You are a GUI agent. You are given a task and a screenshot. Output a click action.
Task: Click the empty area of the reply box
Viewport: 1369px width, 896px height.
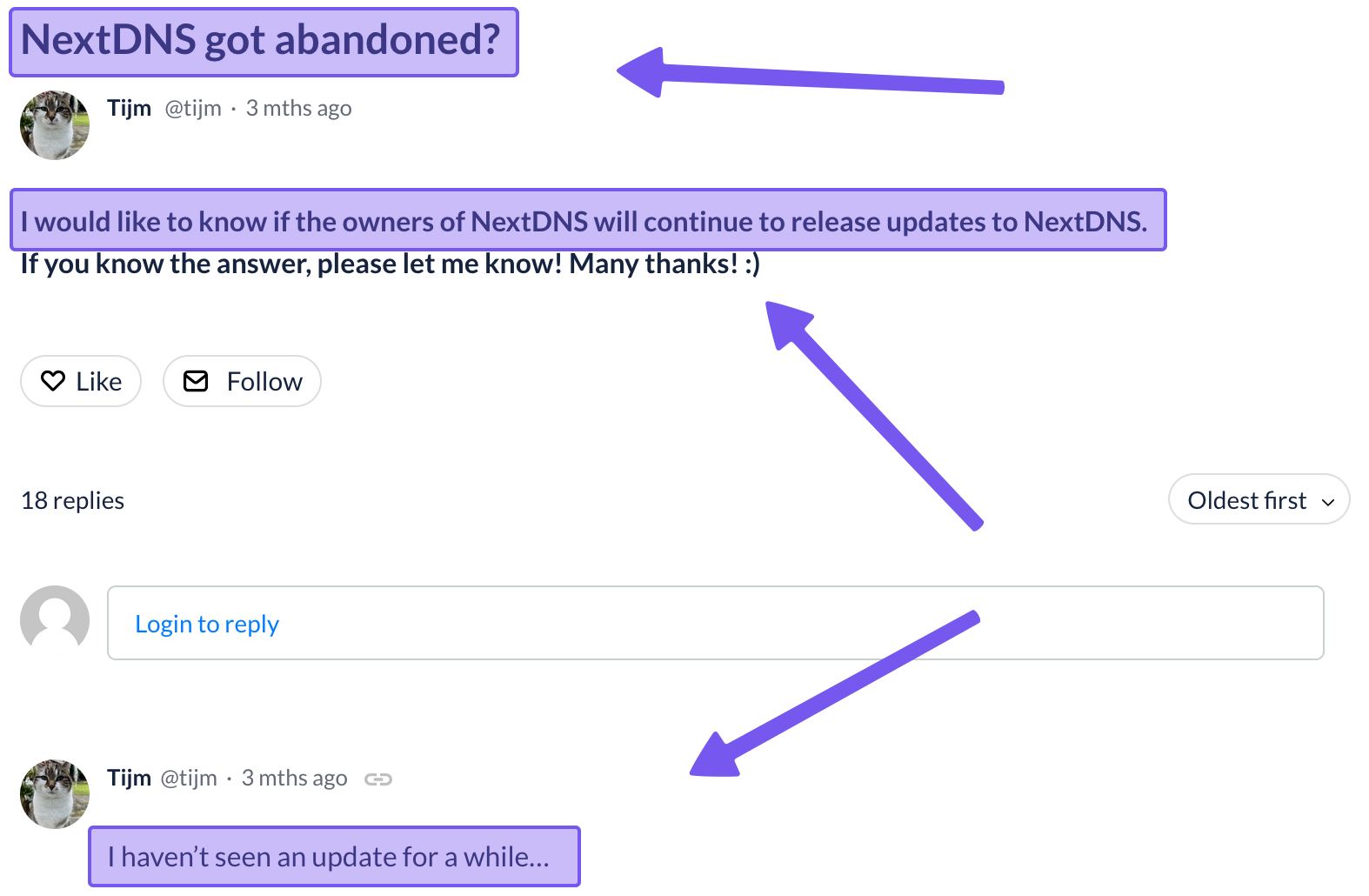click(783, 624)
